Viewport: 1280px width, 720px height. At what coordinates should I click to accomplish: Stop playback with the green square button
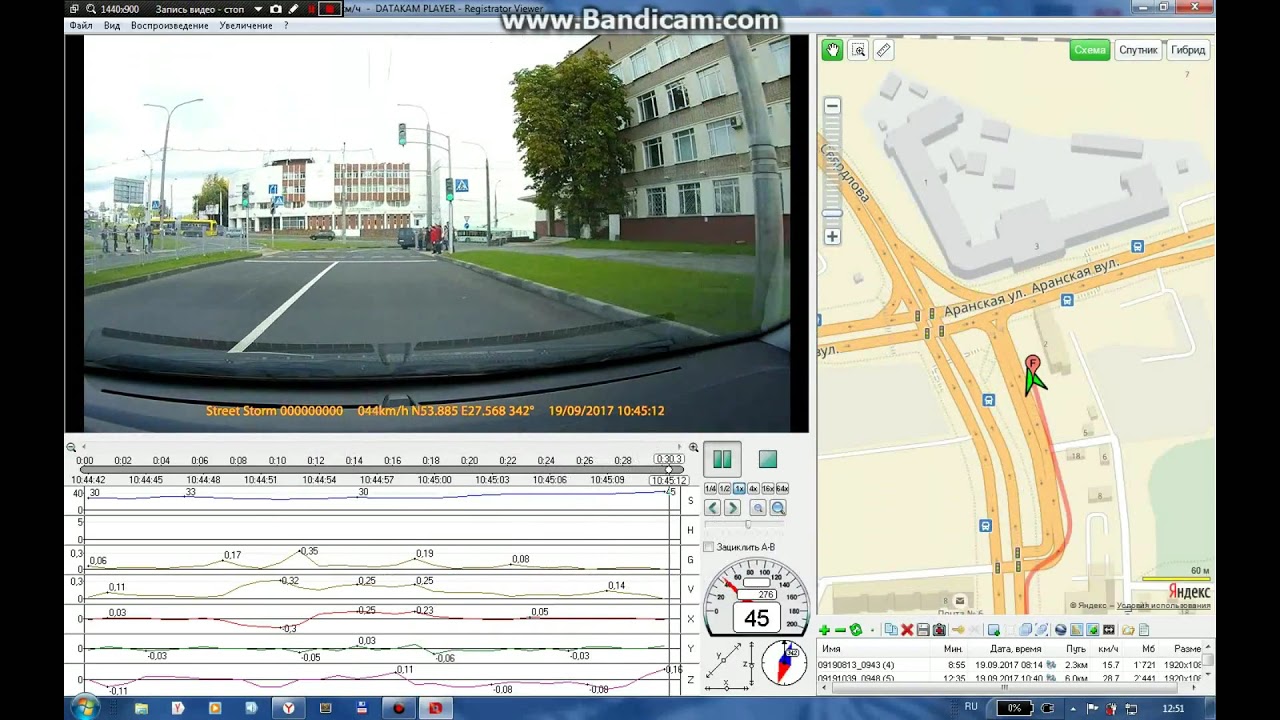768,459
